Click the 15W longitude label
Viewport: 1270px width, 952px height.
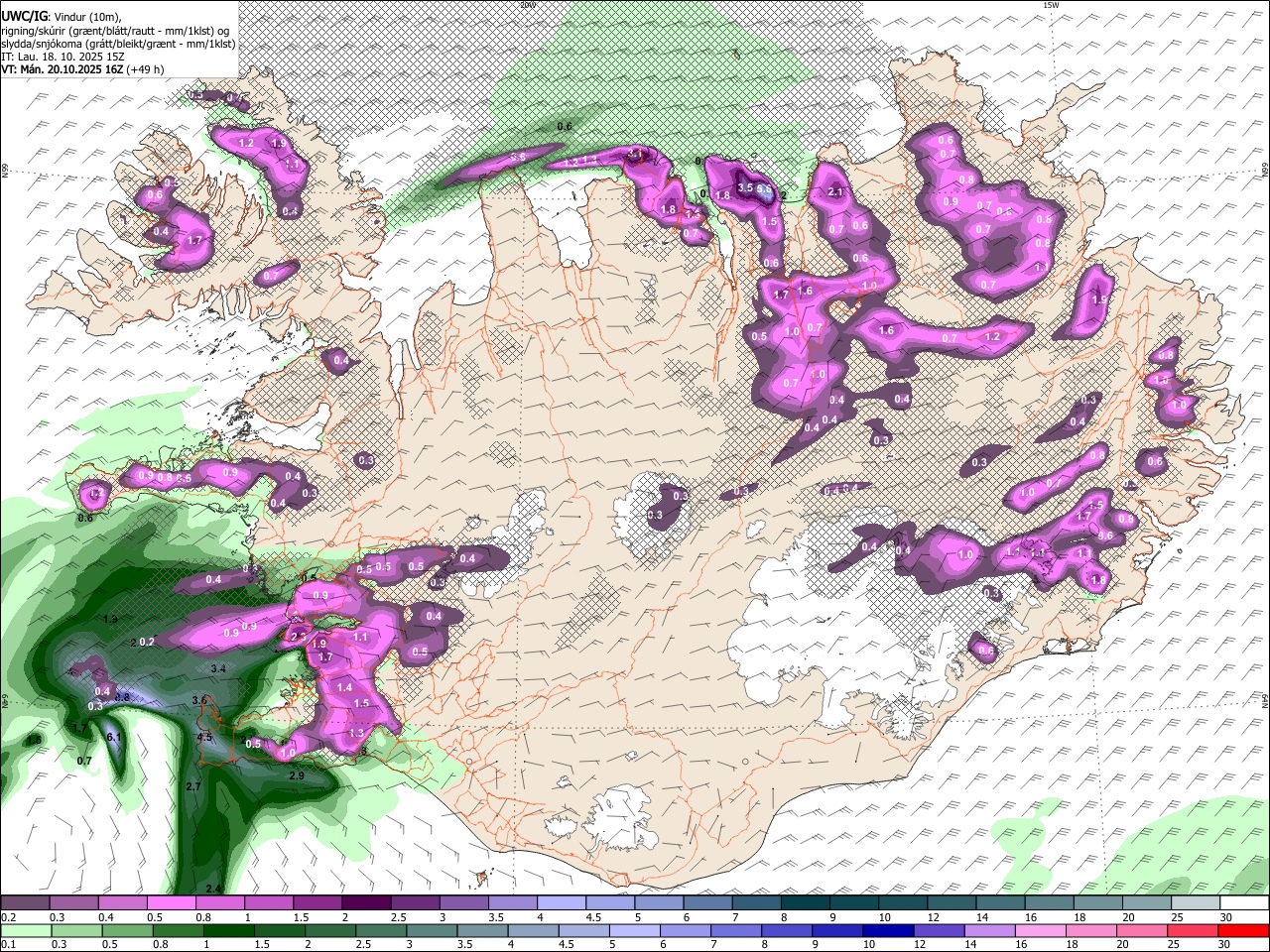(x=1051, y=5)
